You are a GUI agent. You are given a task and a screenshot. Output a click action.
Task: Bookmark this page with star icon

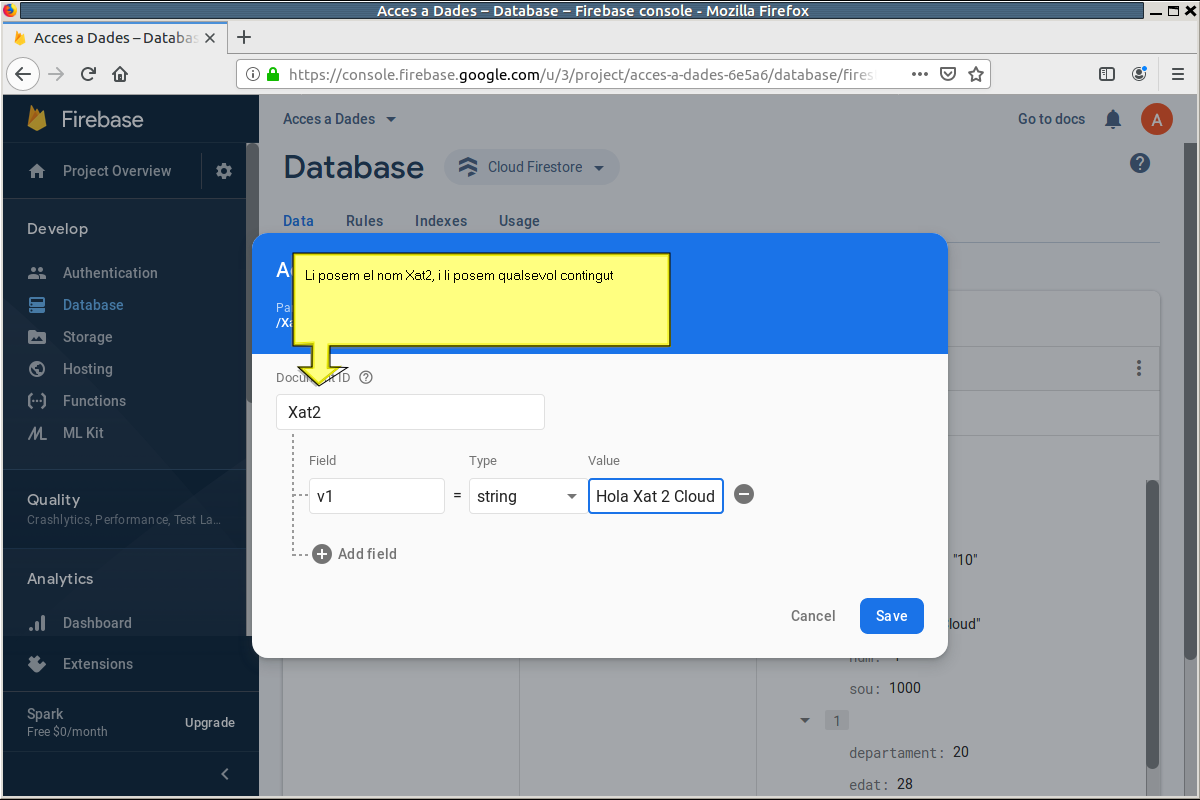976,74
